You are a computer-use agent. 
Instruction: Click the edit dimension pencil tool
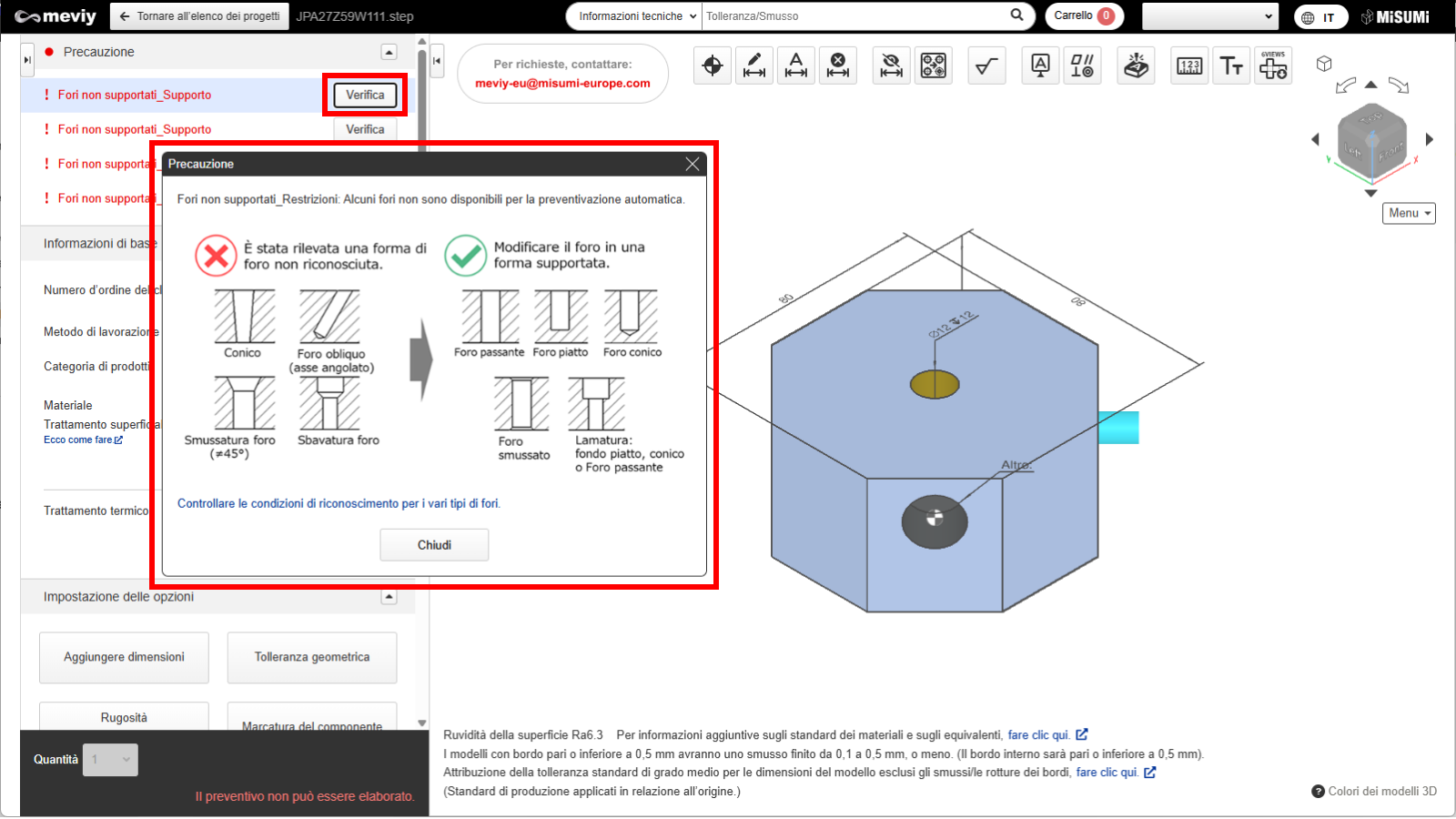754,66
